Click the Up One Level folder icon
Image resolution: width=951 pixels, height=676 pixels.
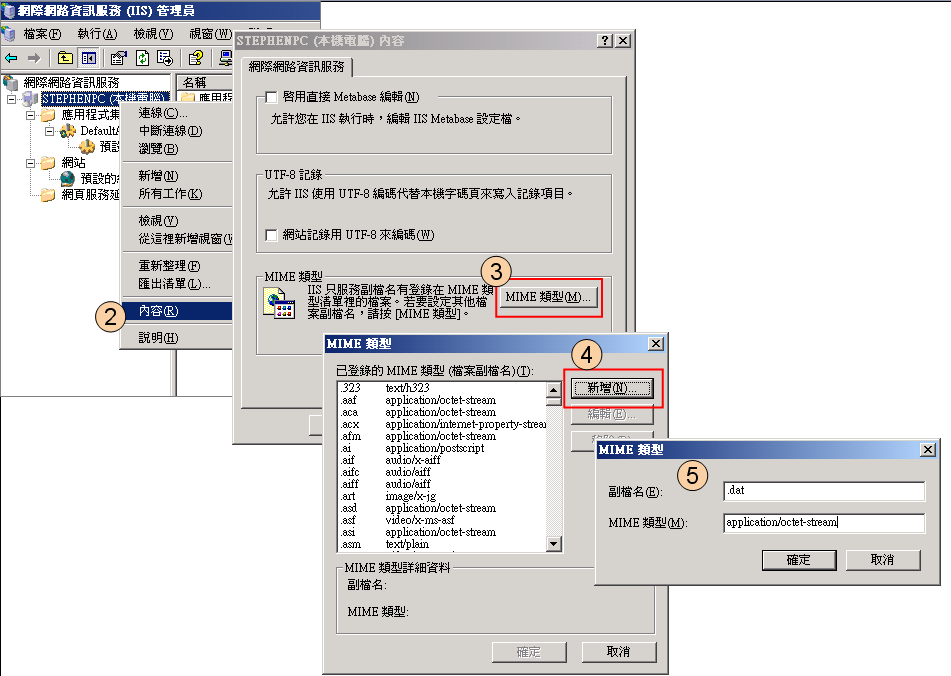point(66,58)
